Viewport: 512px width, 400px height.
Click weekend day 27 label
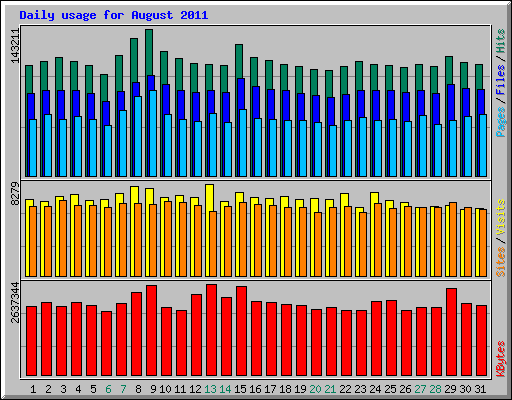point(420,389)
